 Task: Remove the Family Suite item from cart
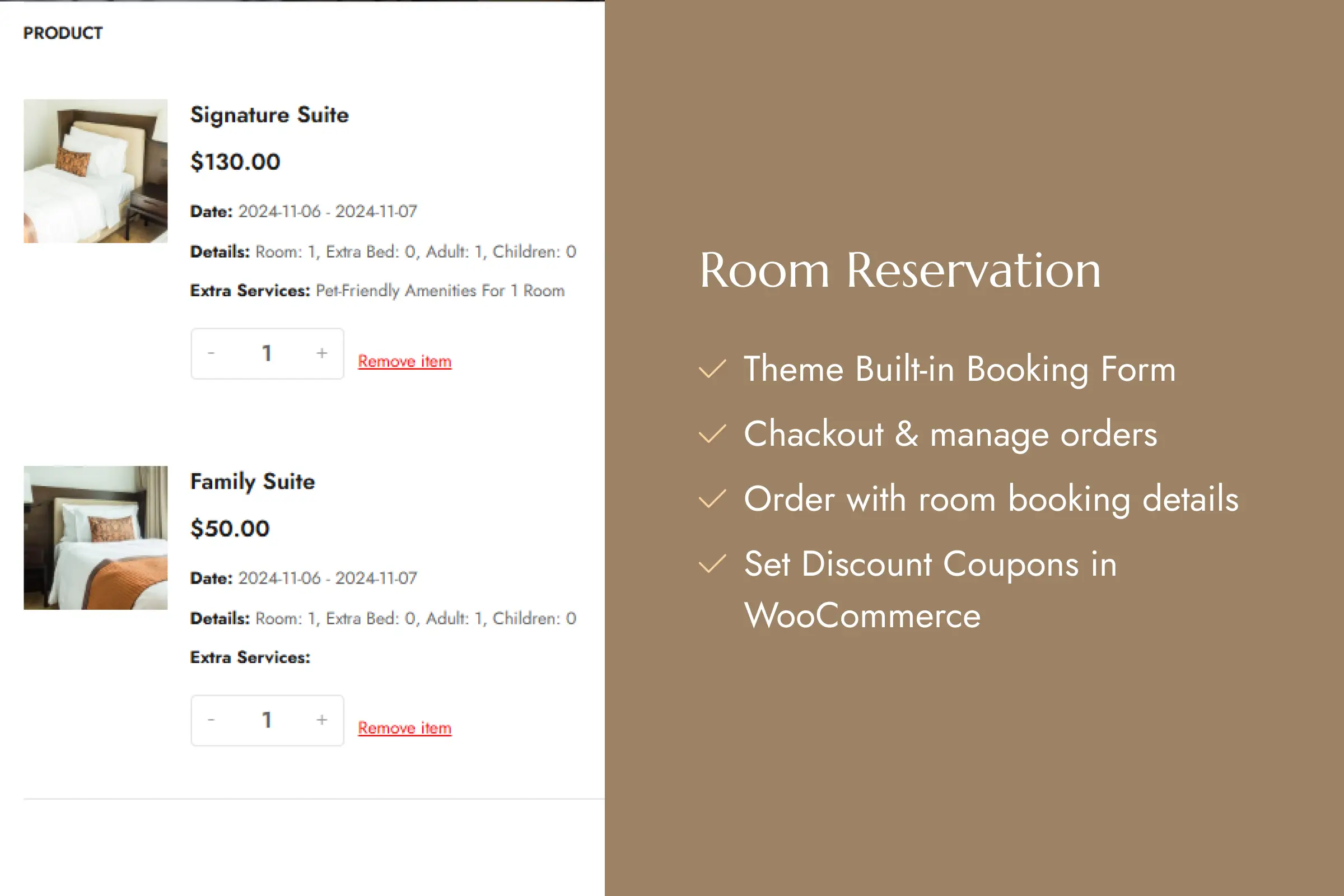(404, 728)
